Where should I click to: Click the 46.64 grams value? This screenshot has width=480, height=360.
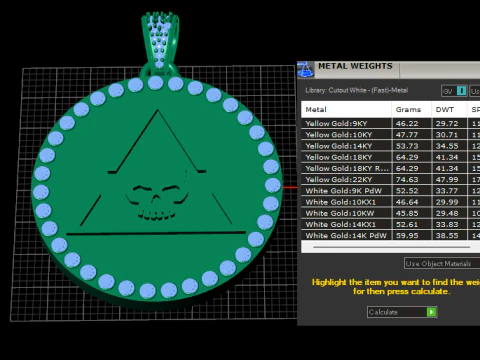407,202
